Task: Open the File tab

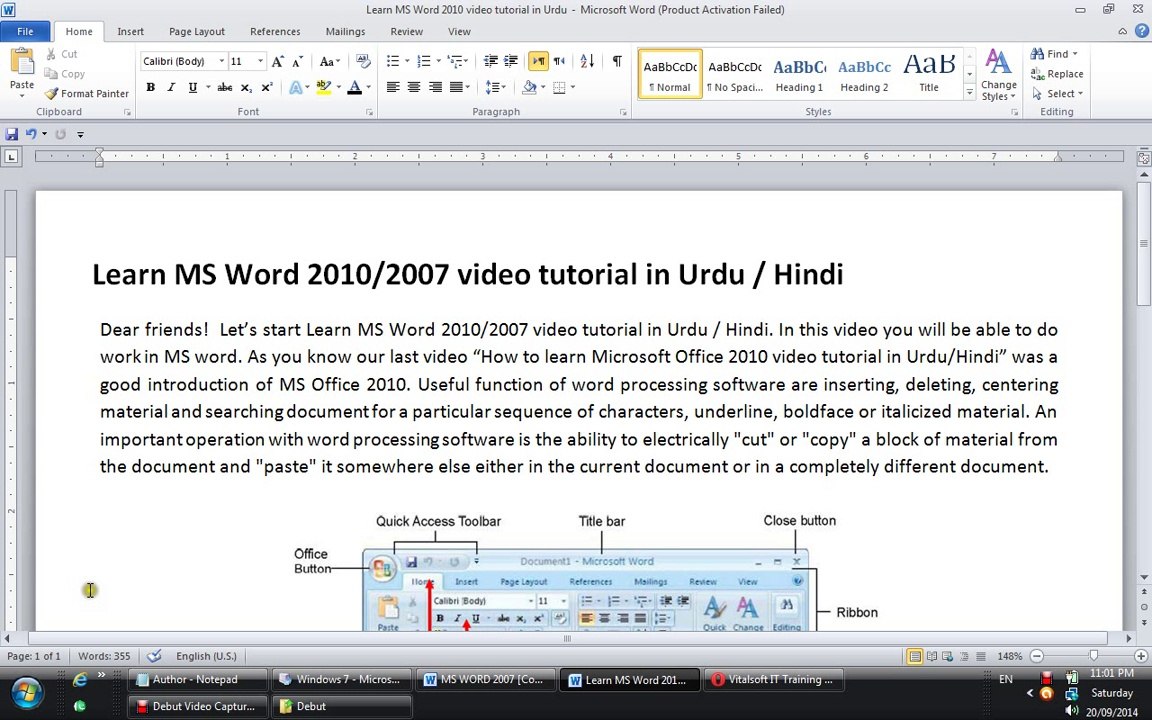Action: click(x=25, y=32)
